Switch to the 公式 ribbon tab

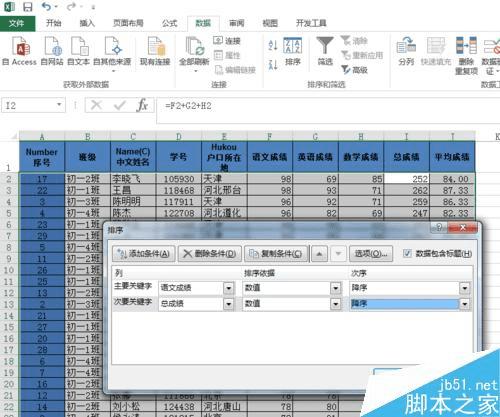coord(170,23)
